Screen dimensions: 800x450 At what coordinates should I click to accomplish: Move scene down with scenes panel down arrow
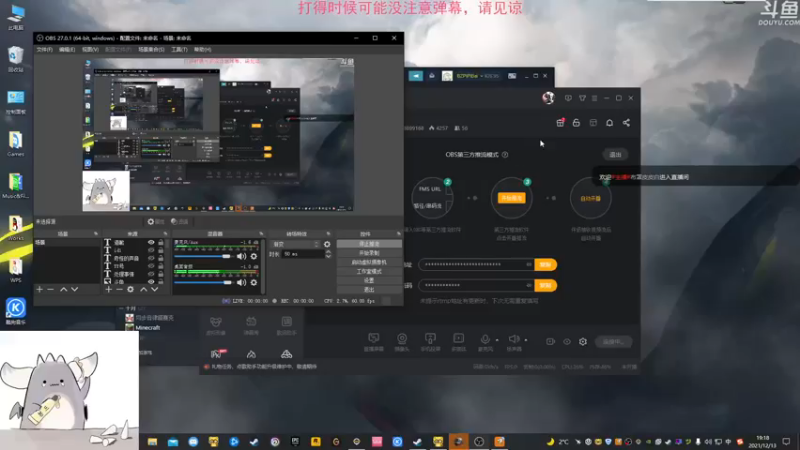click(x=74, y=289)
